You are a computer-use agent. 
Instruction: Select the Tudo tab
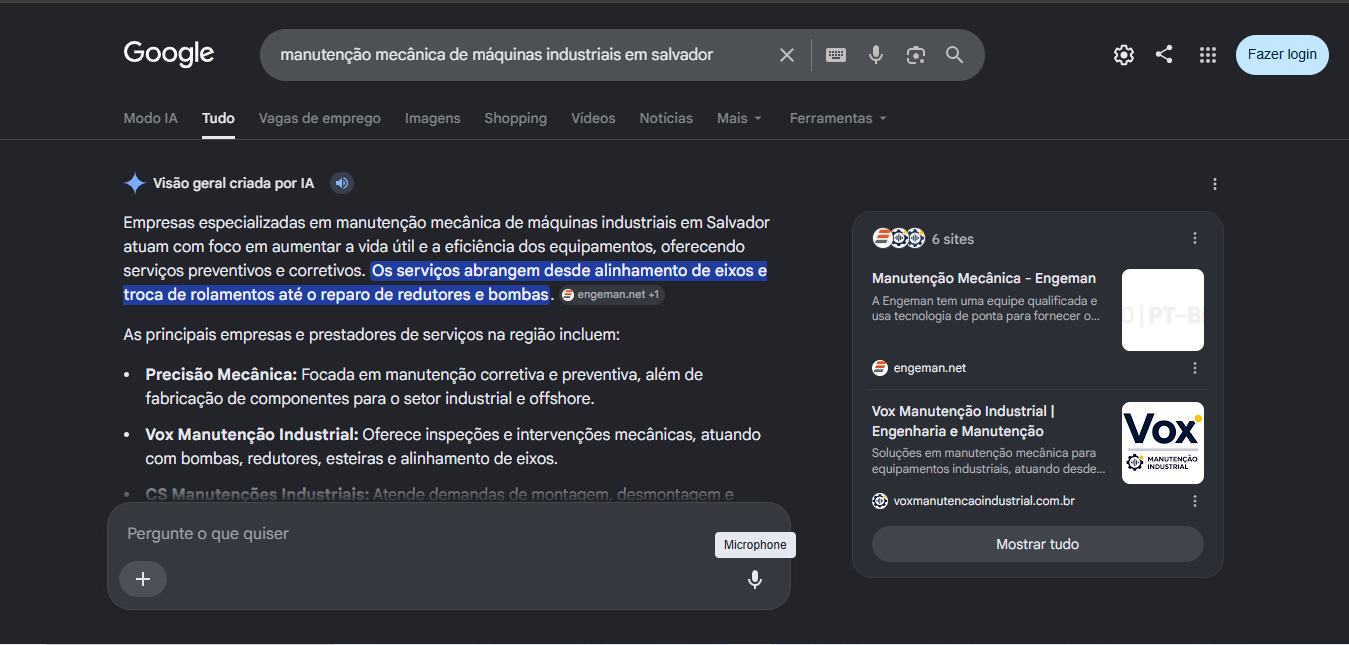click(x=218, y=118)
